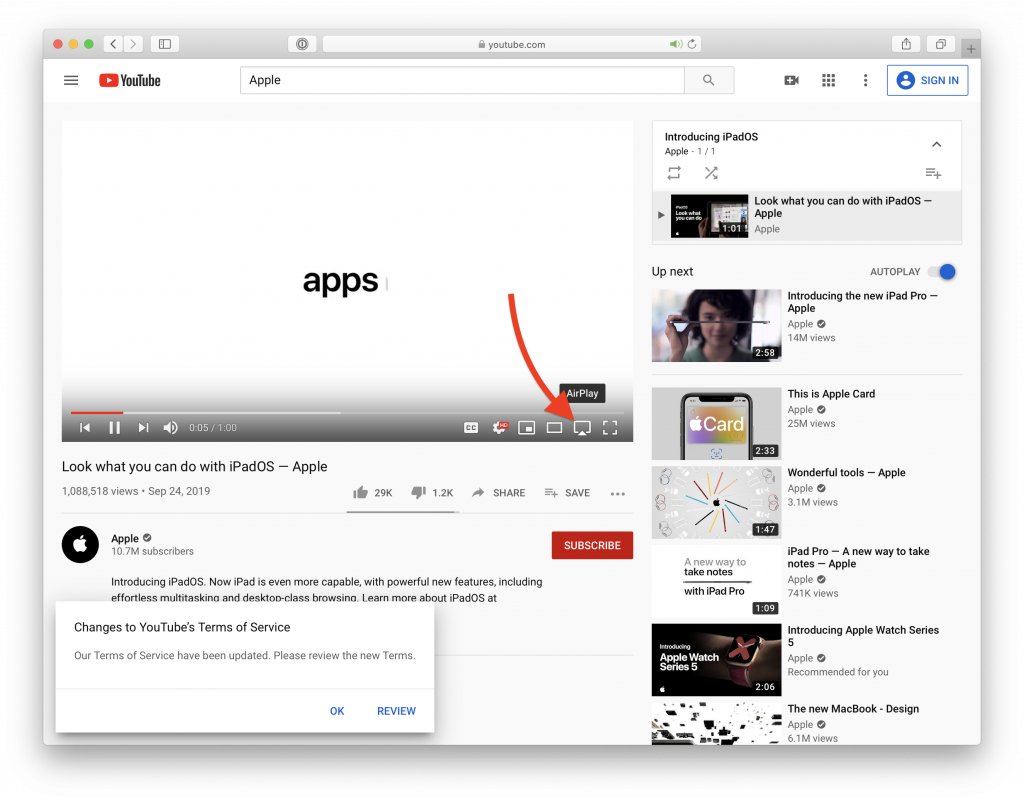
Task: Click SAVE to add to playlist
Action: pos(567,492)
